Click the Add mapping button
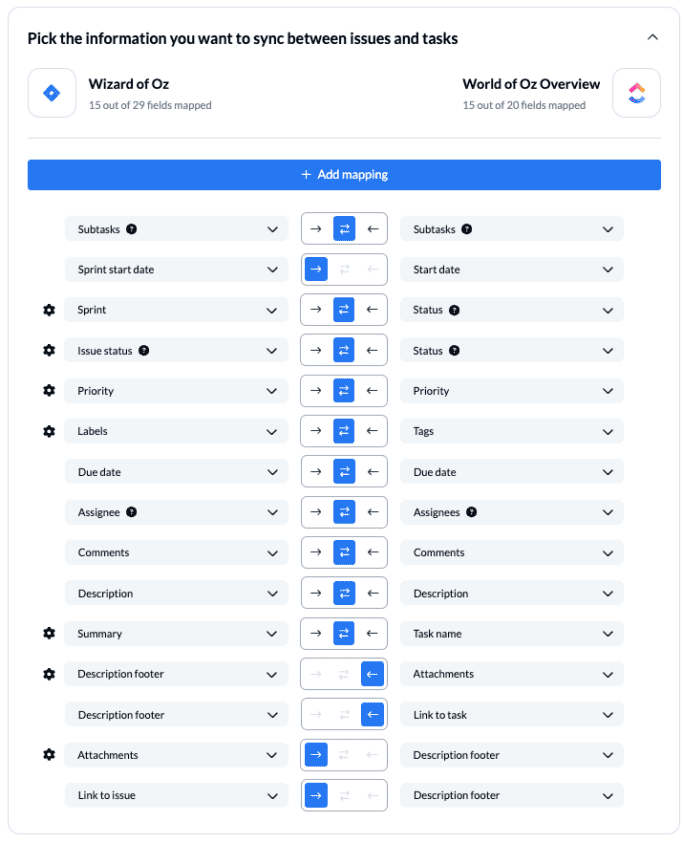The image size is (683, 843). point(344,174)
